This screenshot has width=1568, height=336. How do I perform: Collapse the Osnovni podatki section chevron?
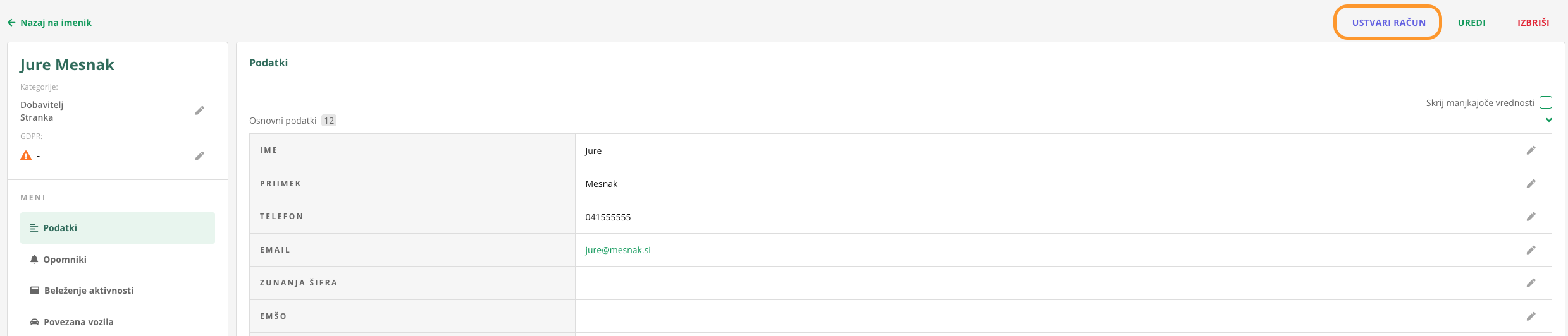pyautogui.click(x=1548, y=120)
